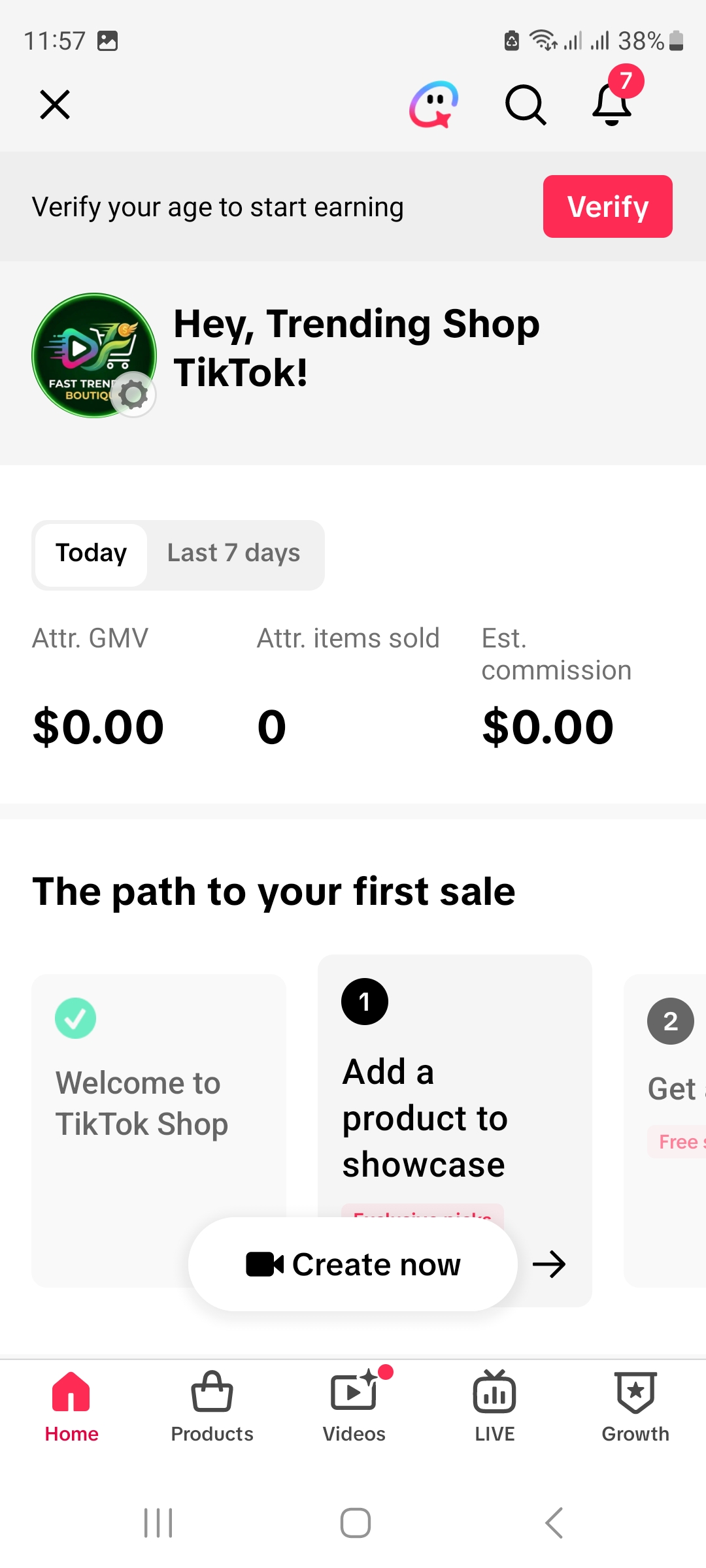Viewport: 706px width, 1568px height.
Task: Open the AI assistant chat icon
Action: point(433,105)
